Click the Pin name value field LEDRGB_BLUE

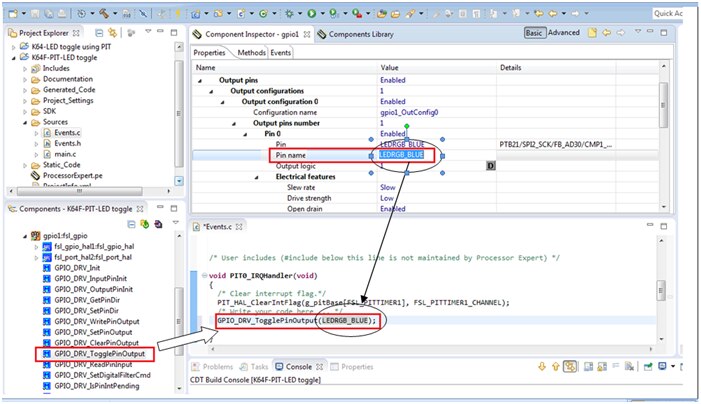tap(401, 155)
